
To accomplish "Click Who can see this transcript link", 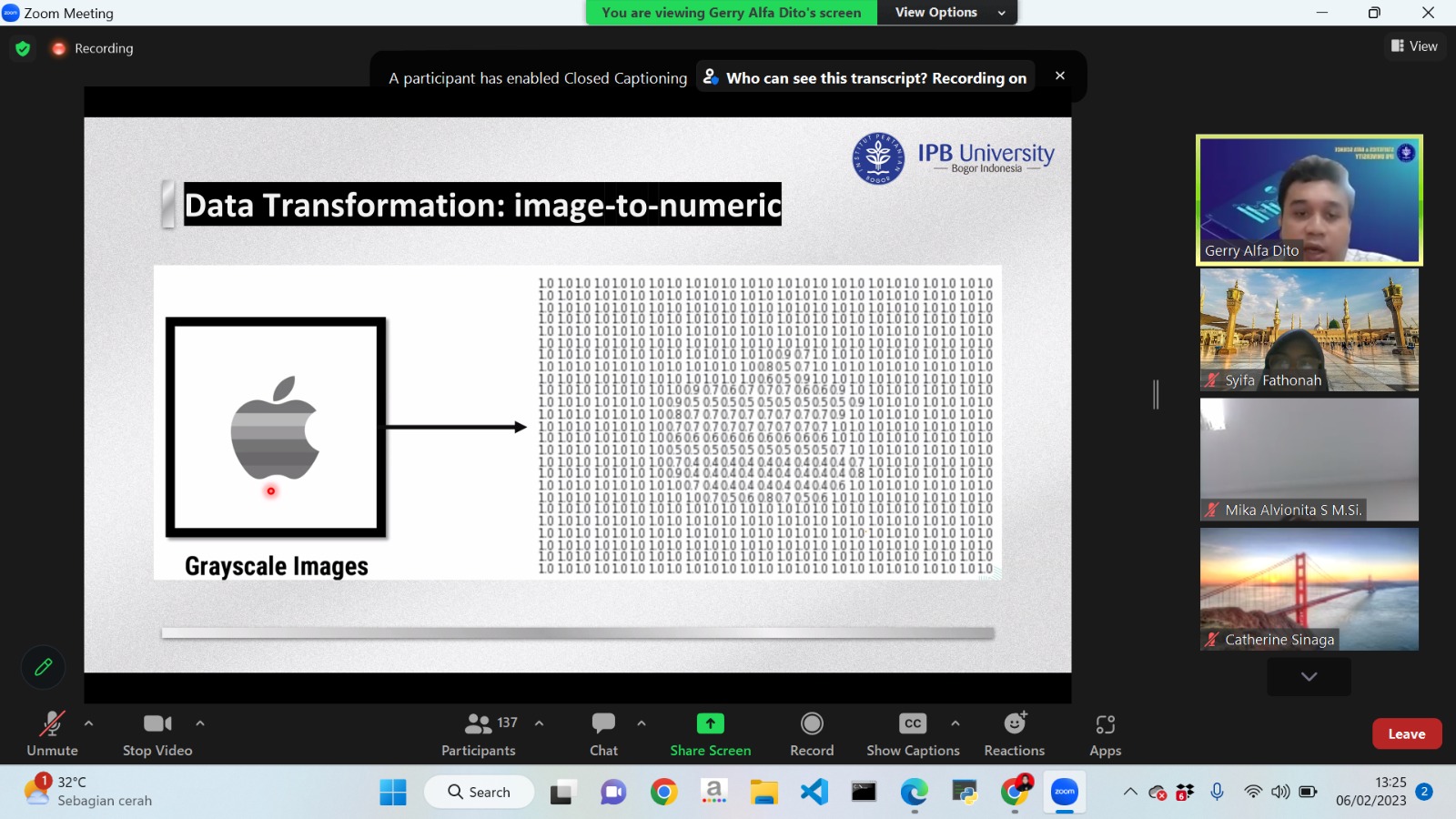I will (865, 78).
